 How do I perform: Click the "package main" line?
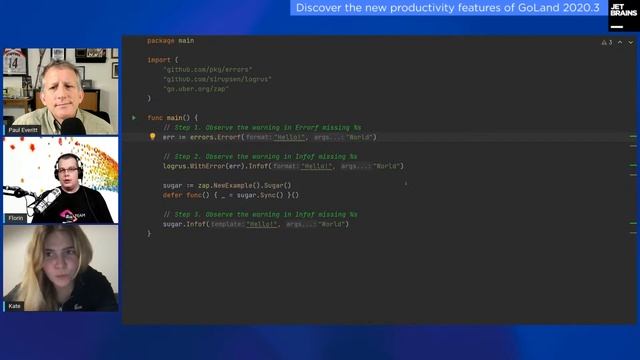(x=171, y=40)
